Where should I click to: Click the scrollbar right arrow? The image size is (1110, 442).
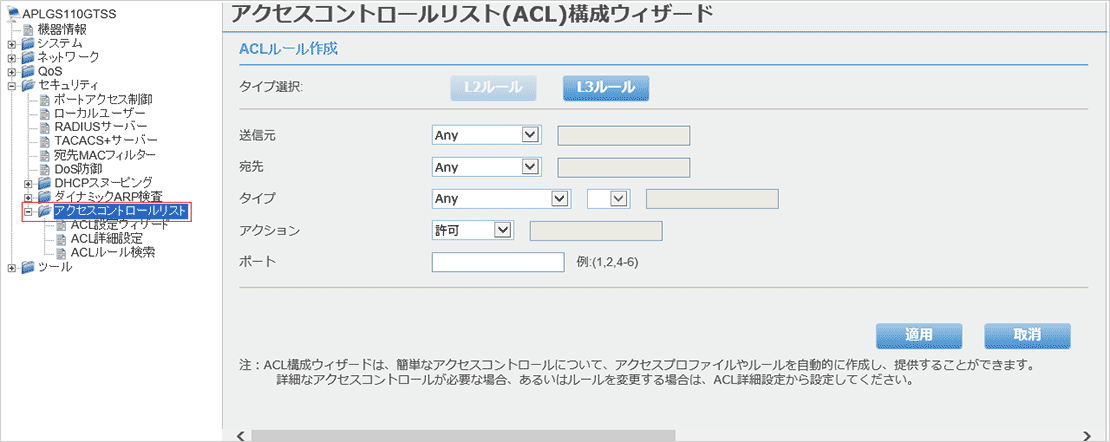click(x=1086, y=435)
